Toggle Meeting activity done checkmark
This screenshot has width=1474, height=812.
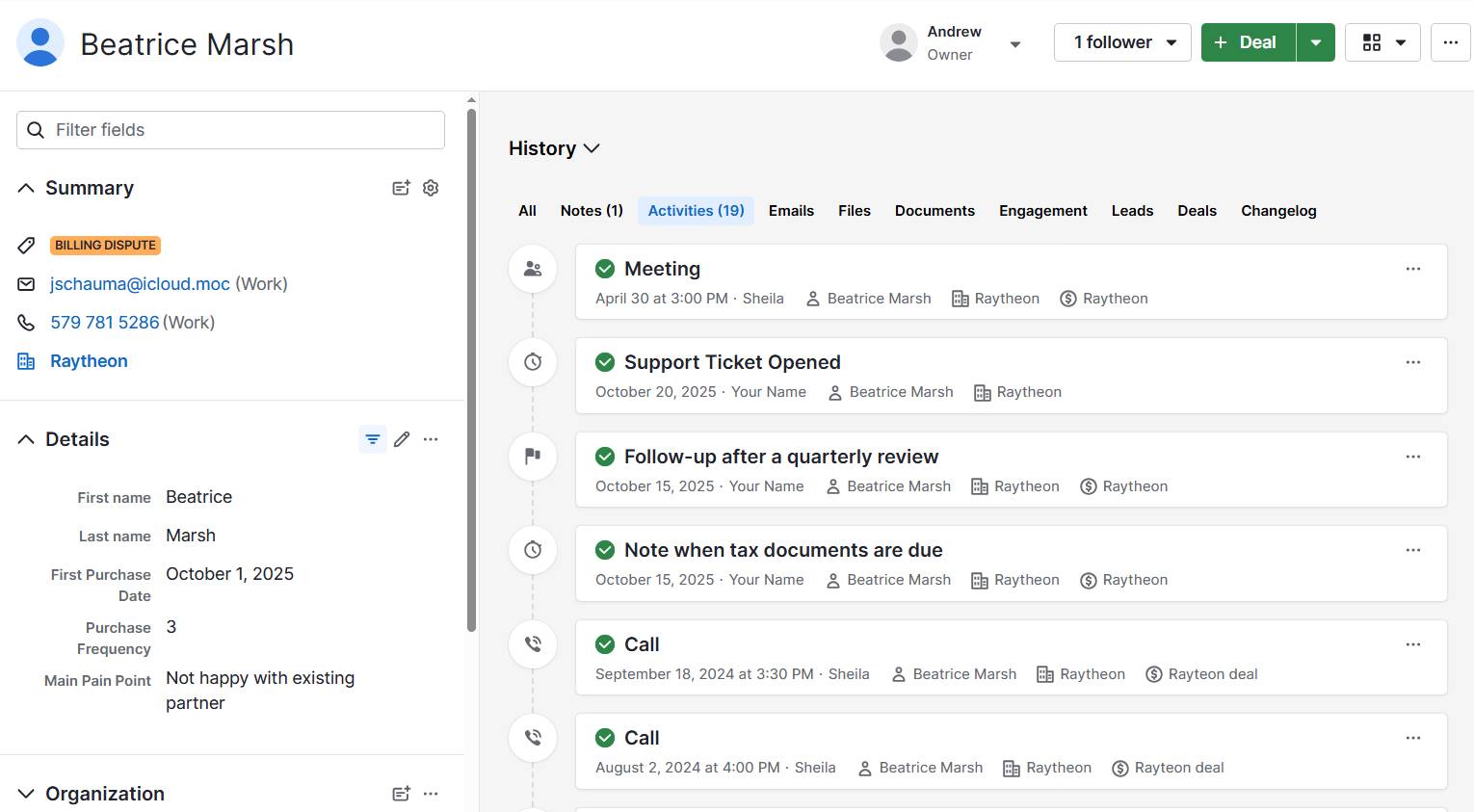tap(605, 269)
